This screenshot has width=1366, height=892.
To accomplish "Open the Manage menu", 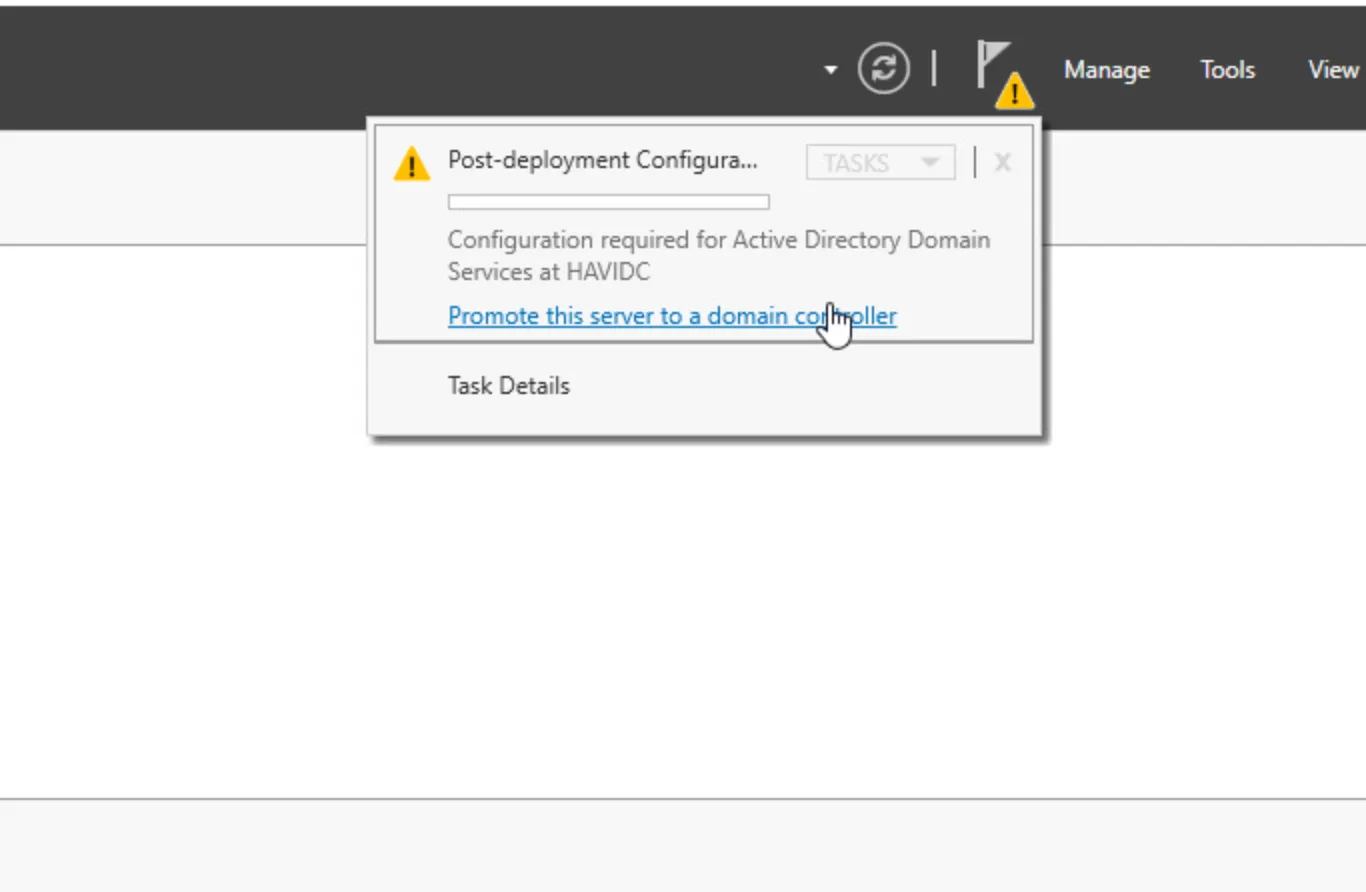I will coord(1106,69).
